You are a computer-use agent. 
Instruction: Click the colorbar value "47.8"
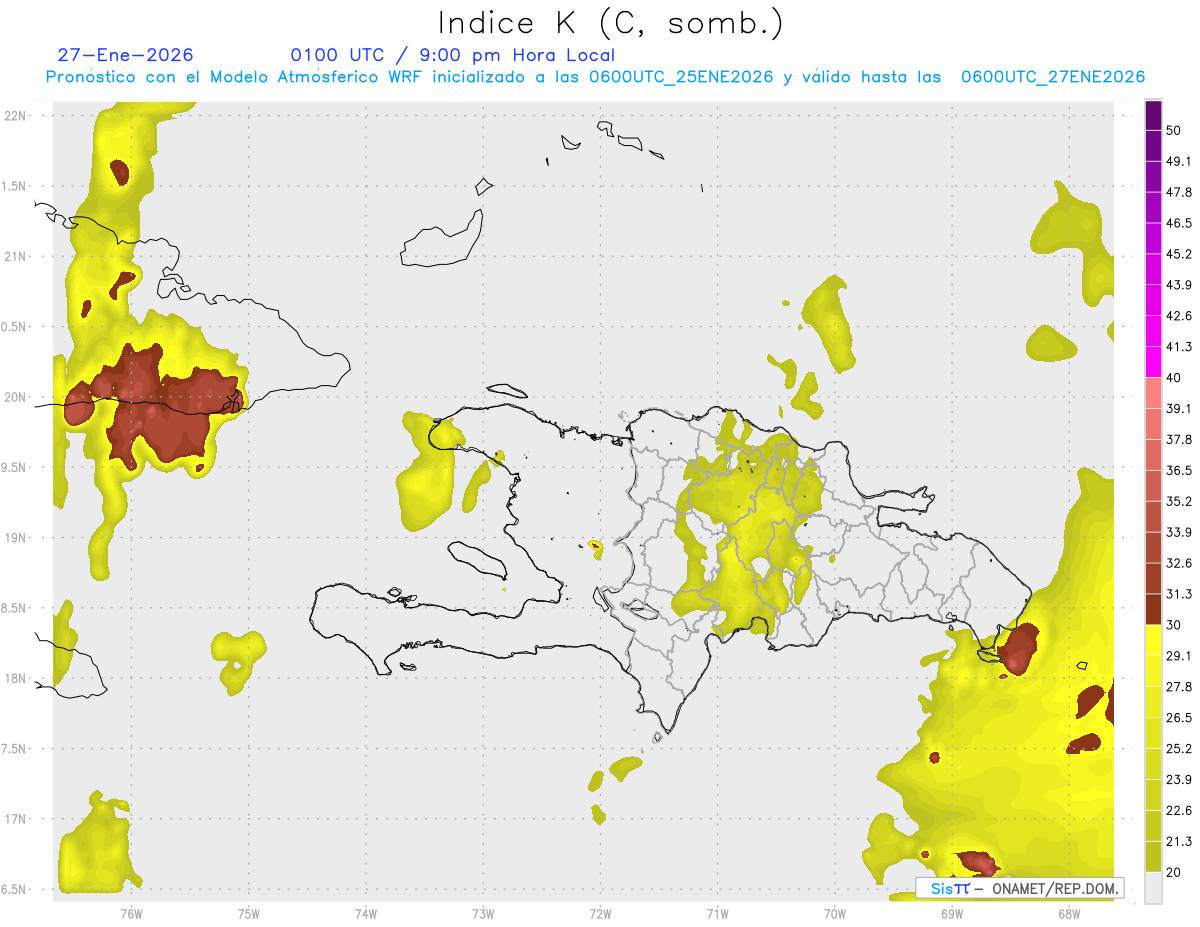(1178, 192)
